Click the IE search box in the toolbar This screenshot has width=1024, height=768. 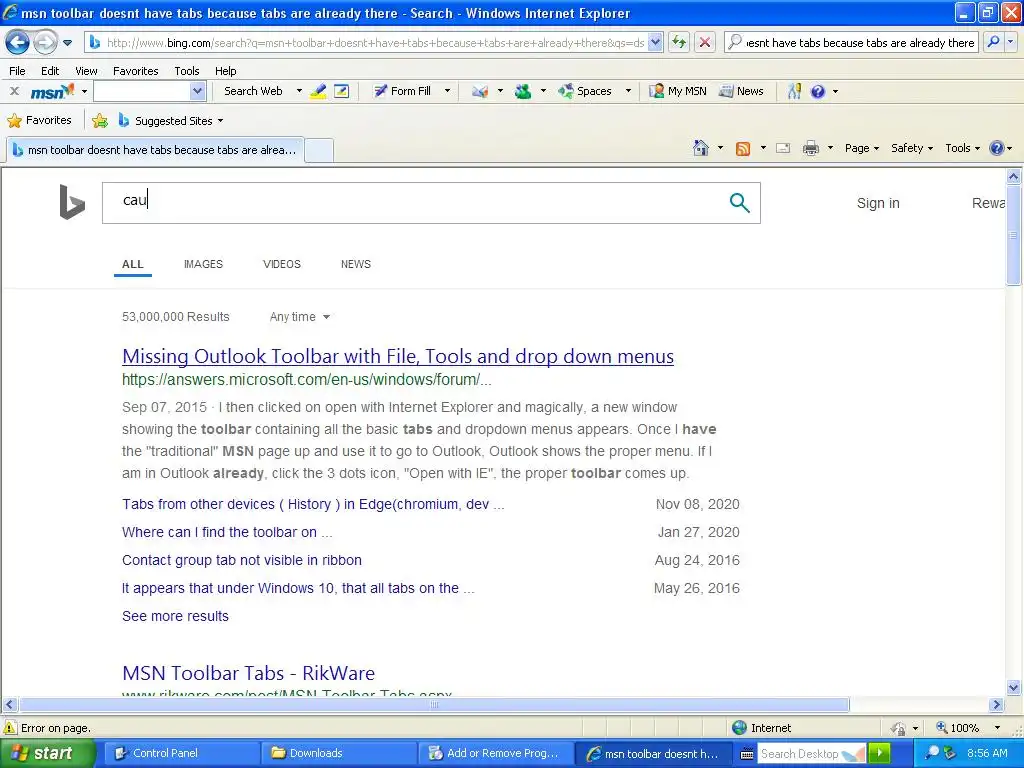point(852,42)
